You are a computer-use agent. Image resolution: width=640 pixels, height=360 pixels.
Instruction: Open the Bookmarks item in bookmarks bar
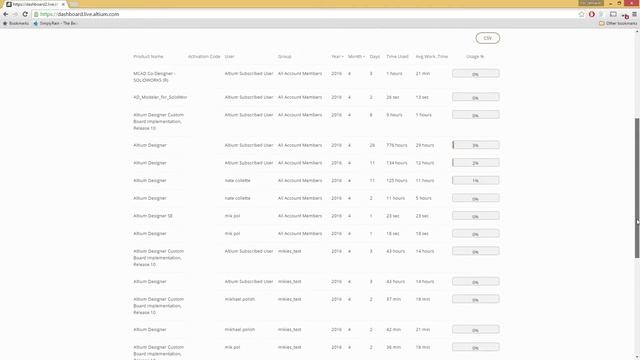(16, 24)
